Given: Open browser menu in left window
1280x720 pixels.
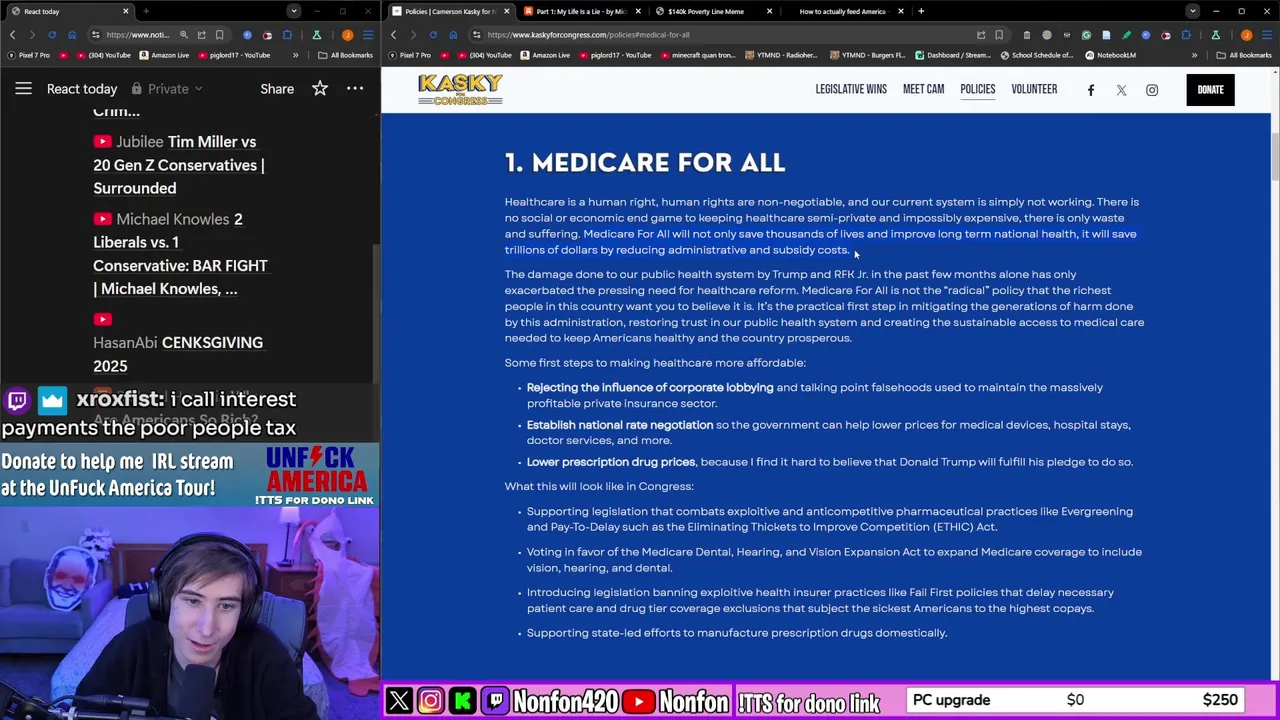Looking at the screenshot, I should [368, 34].
